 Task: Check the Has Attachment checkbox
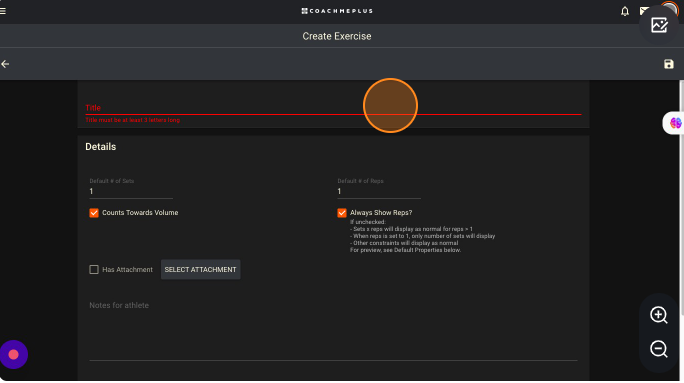[x=94, y=270]
